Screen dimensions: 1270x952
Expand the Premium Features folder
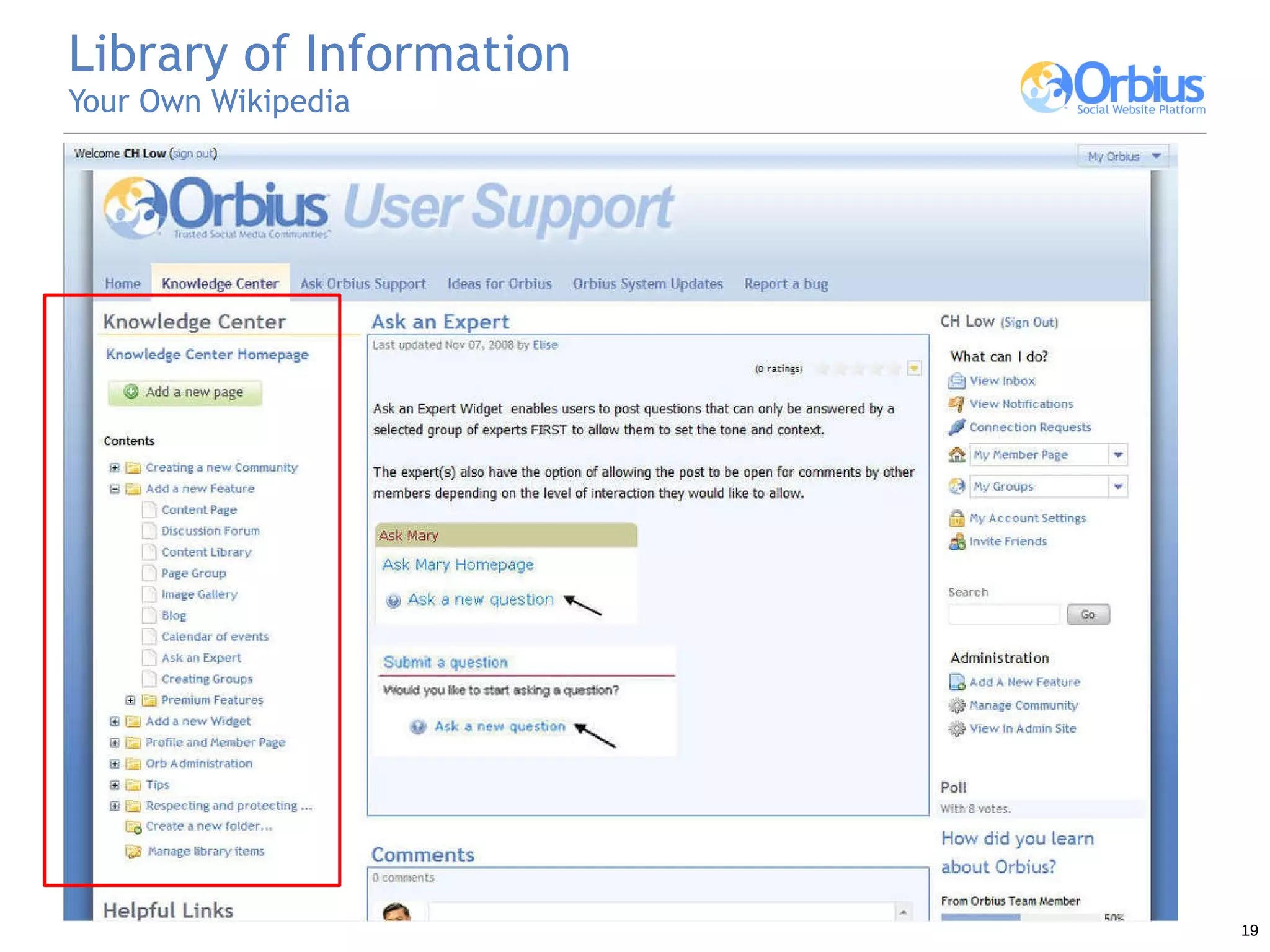130,700
